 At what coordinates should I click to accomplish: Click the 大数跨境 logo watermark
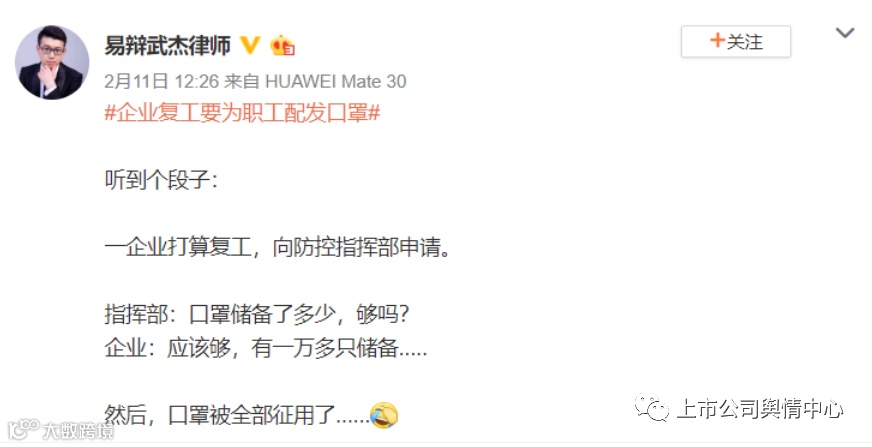pos(61,429)
